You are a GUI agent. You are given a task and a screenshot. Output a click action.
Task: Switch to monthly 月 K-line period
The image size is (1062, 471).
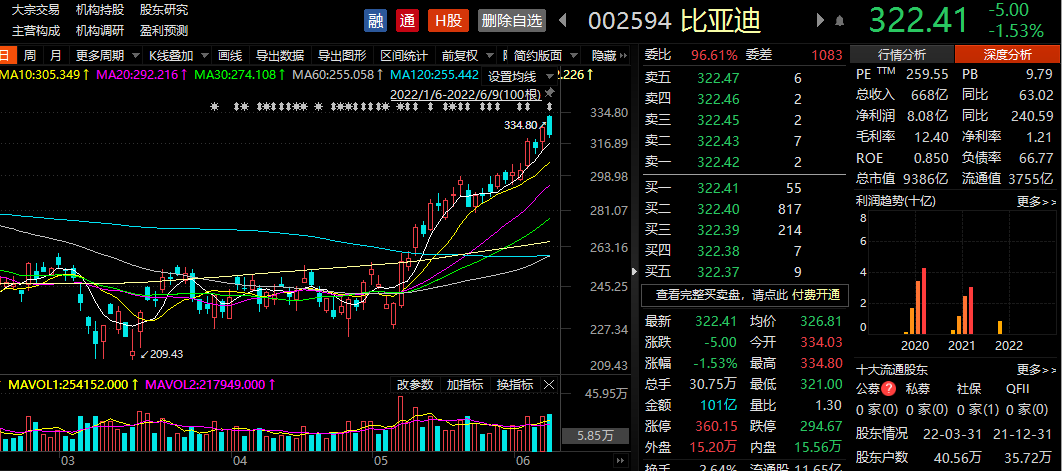[56, 56]
